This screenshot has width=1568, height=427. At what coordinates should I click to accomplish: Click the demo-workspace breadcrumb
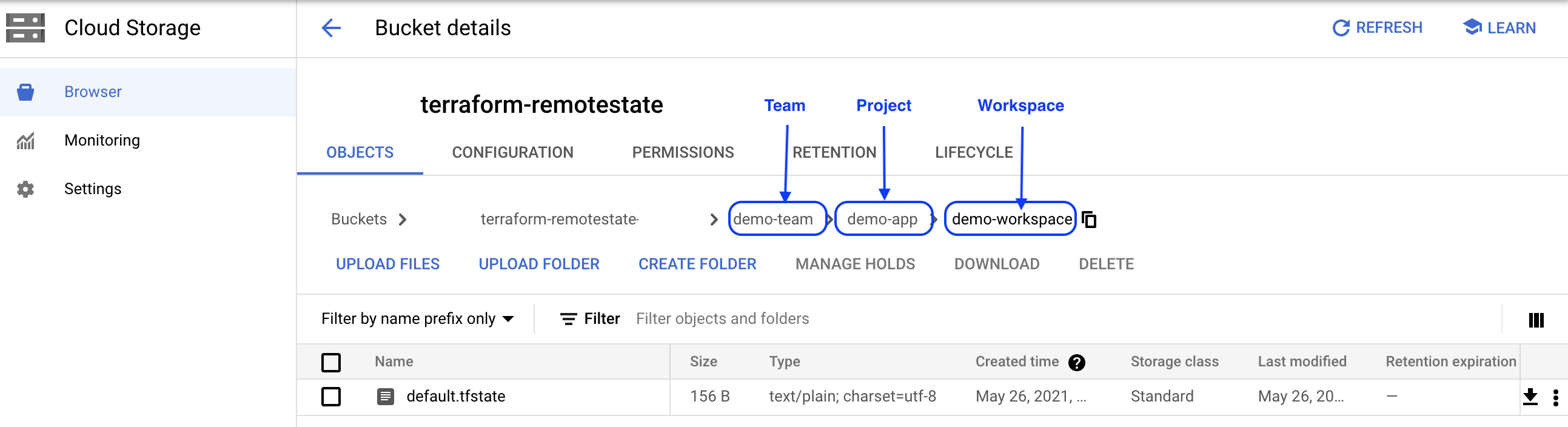[x=1011, y=220]
